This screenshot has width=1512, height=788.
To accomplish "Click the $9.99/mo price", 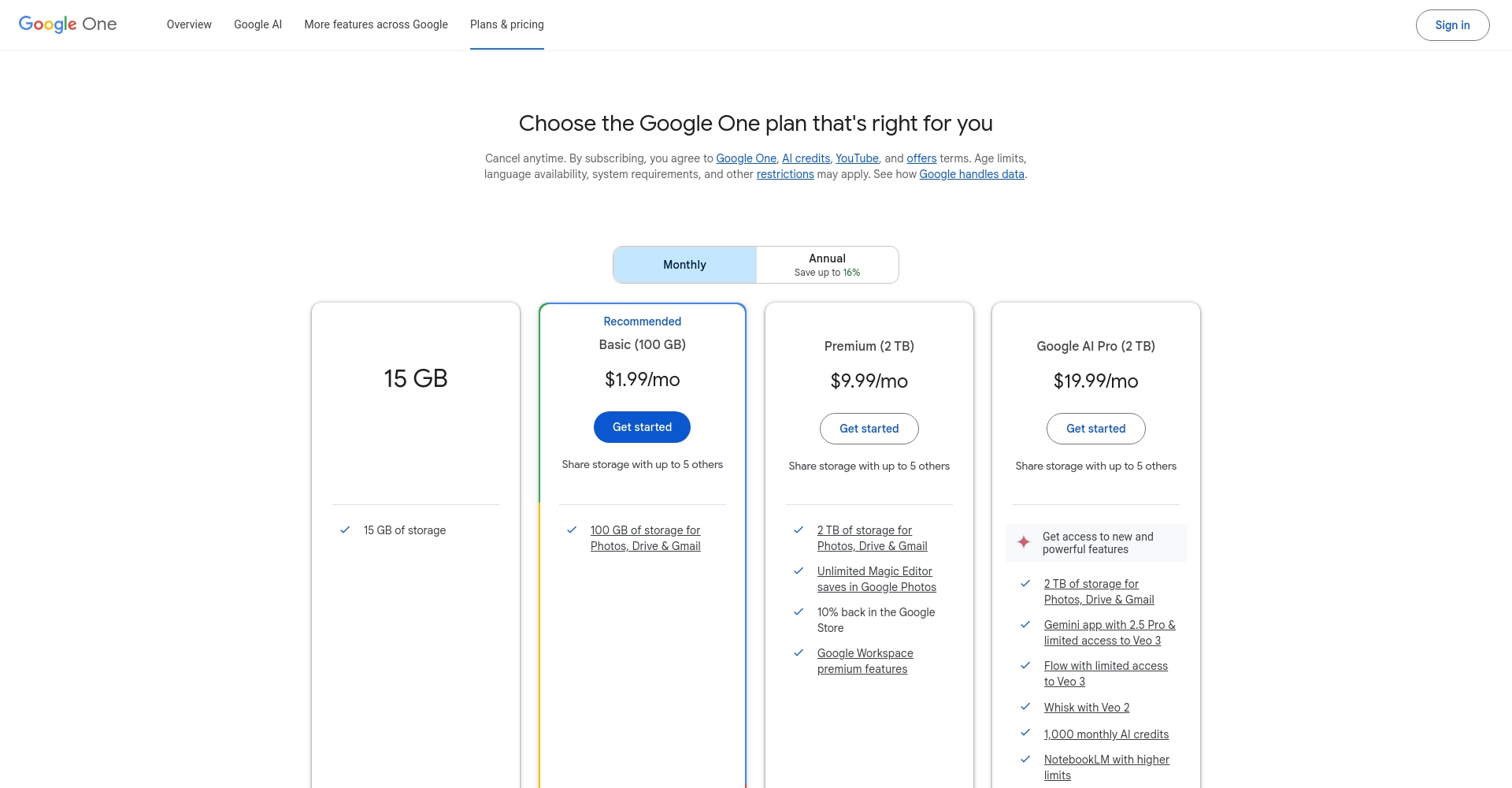I will click(869, 381).
